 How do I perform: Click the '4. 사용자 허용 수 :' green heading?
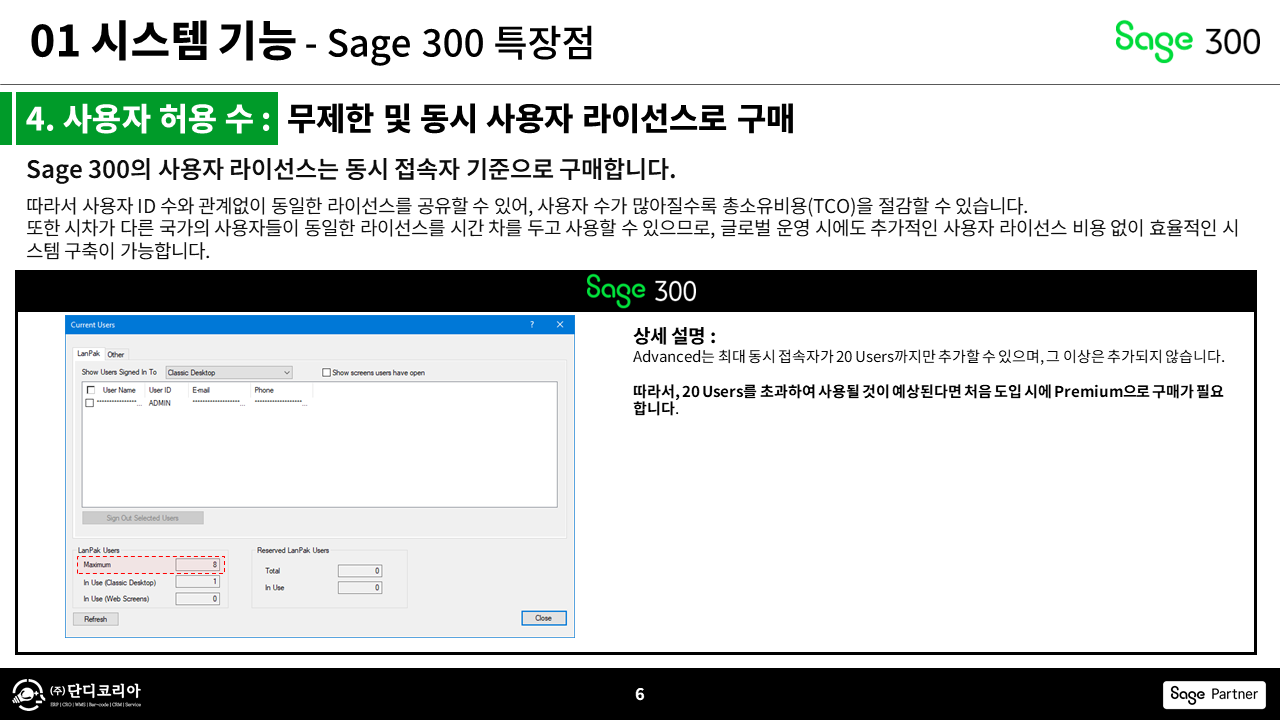(148, 119)
